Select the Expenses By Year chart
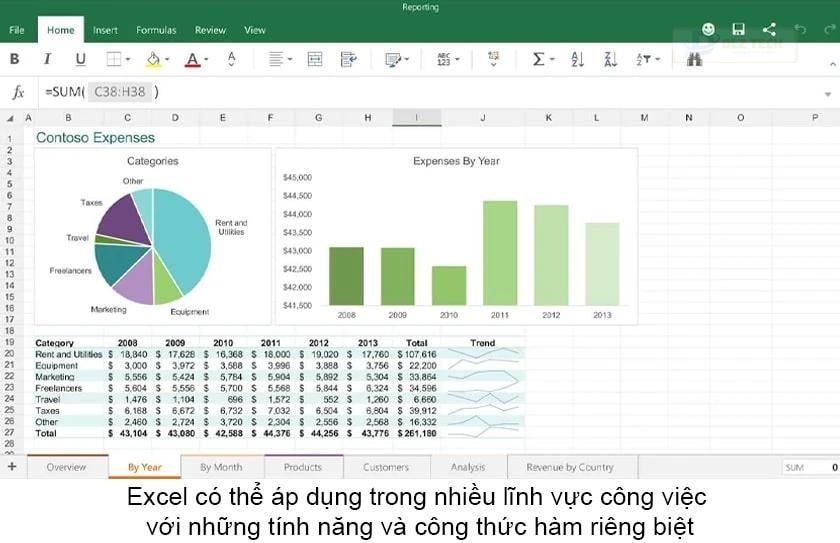The width and height of the screenshot is (840, 543). 456,236
